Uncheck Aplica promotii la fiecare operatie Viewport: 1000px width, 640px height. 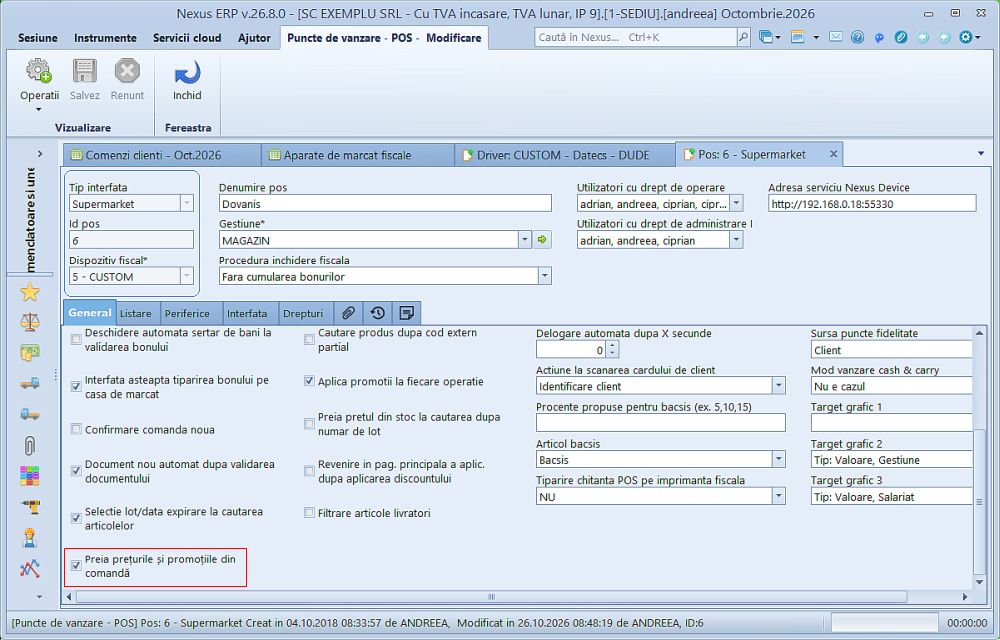pos(309,381)
